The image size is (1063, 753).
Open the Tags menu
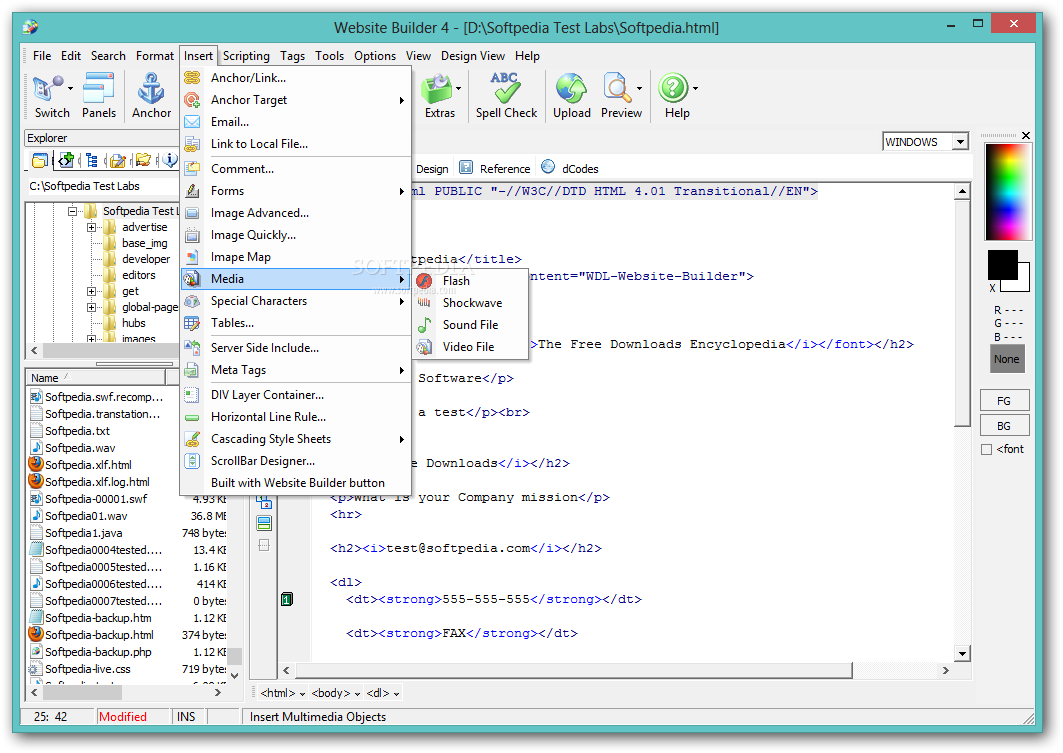tap(292, 56)
